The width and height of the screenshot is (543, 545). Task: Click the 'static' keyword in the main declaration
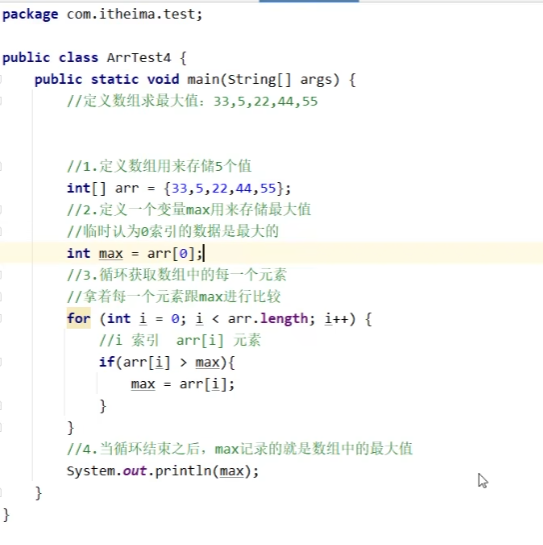tap(115, 80)
